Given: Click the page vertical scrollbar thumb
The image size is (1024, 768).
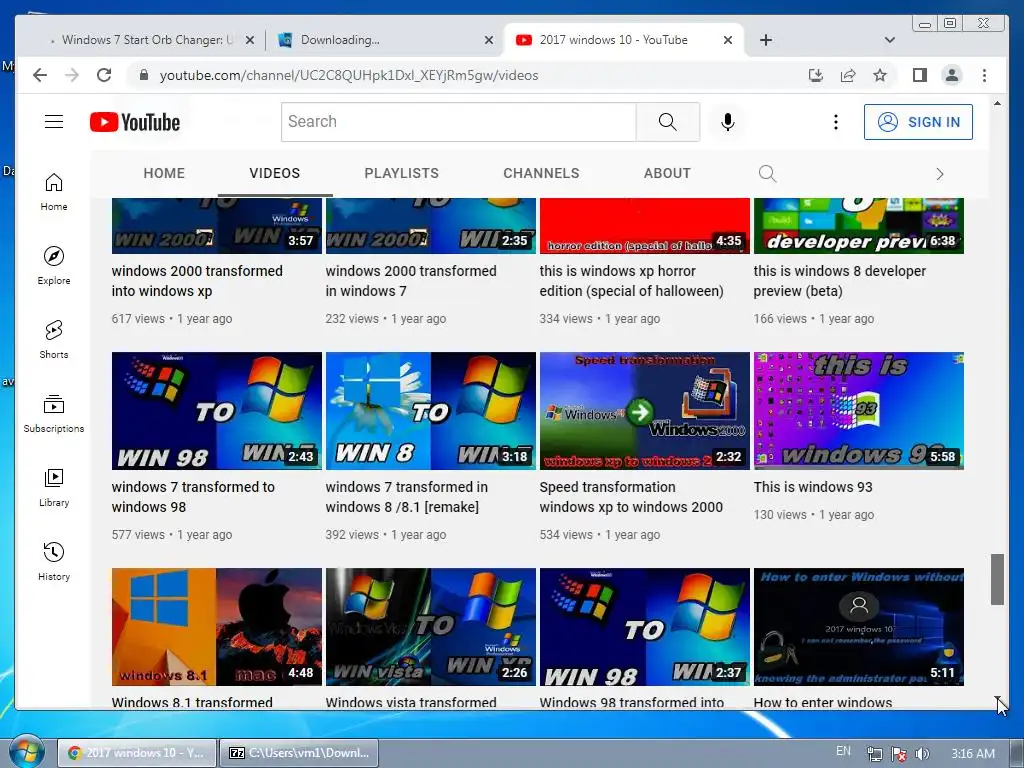Looking at the screenshot, I should point(997,579).
